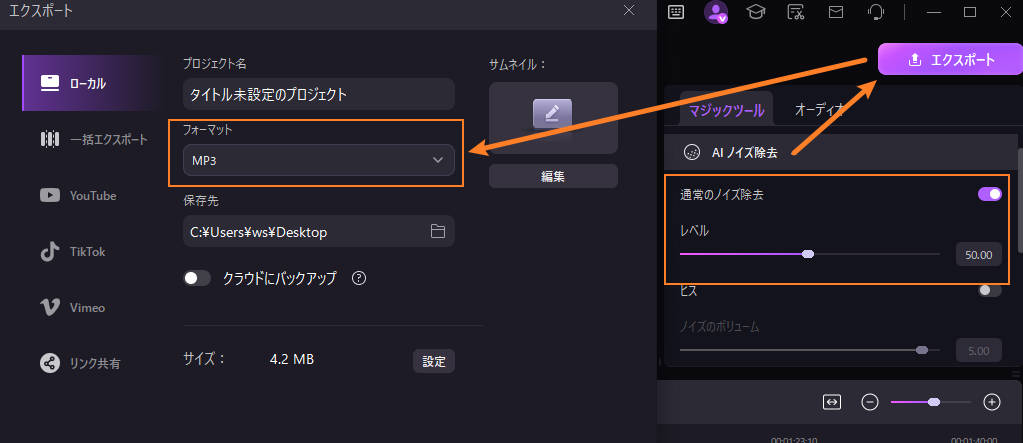Image resolution: width=1023 pixels, height=443 pixels.
Task: Click the project name input field
Action: click(x=318, y=94)
